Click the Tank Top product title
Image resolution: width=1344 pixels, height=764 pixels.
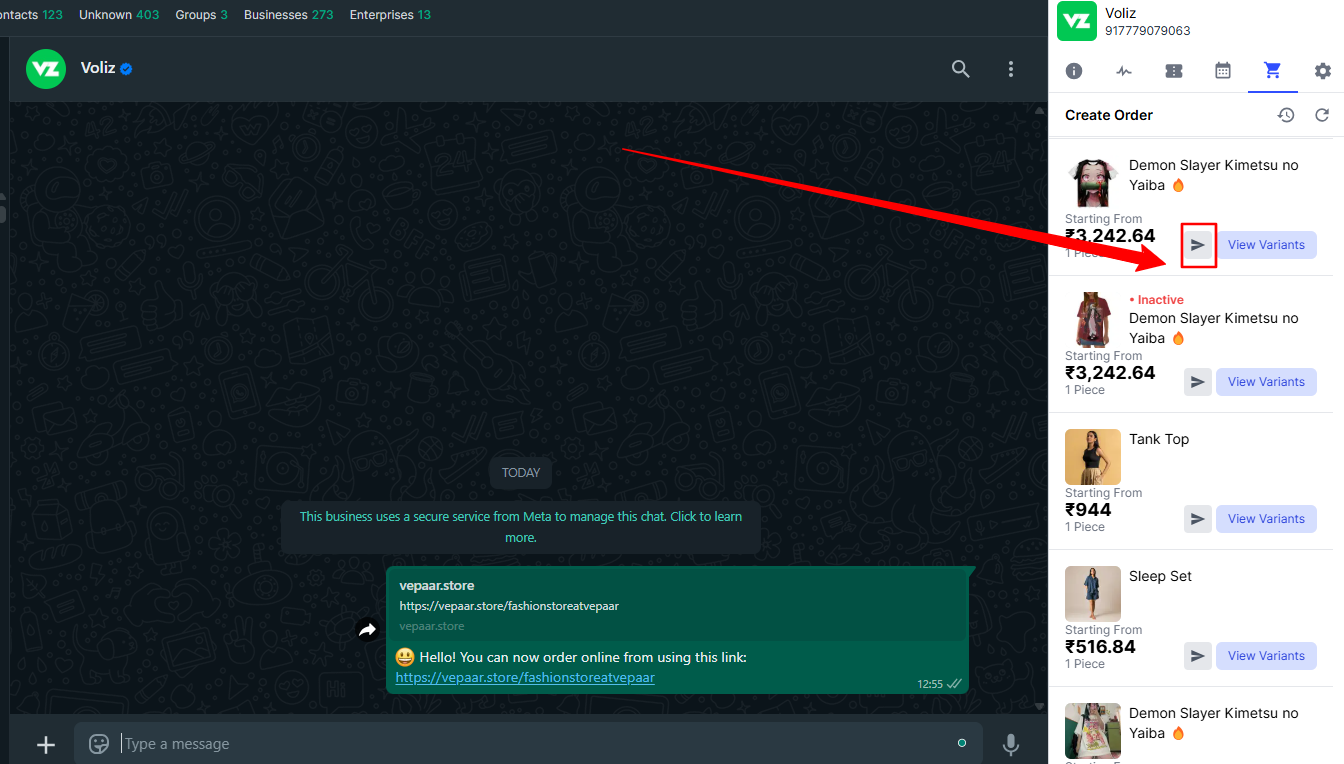tap(1159, 439)
